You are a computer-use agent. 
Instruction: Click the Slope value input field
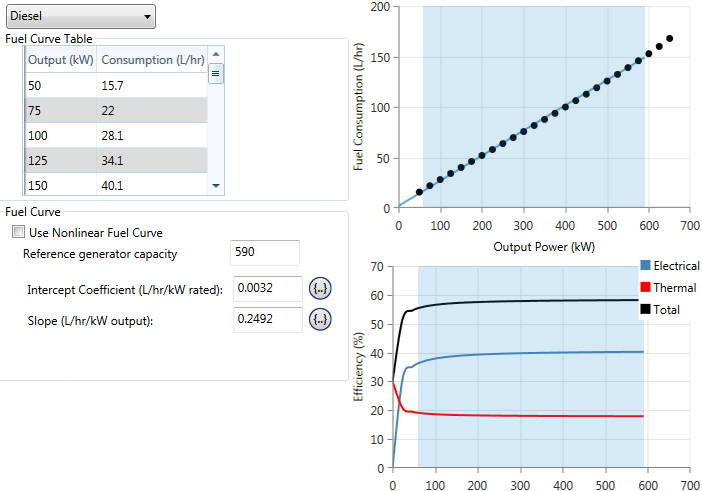pyautogui.click(x=266, y=320)
